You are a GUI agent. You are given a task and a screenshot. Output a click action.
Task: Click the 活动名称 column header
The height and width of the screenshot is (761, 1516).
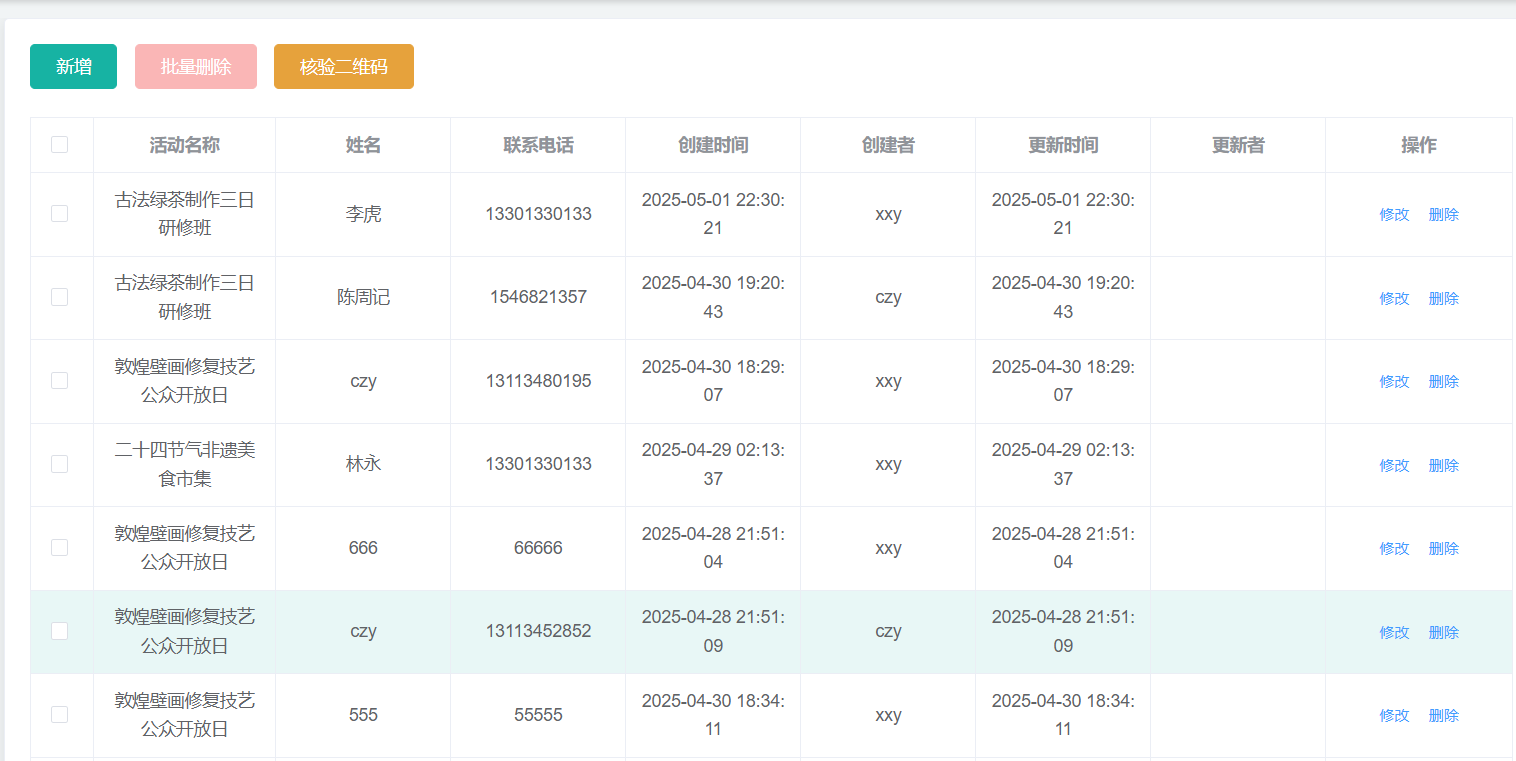click(184, 145)
